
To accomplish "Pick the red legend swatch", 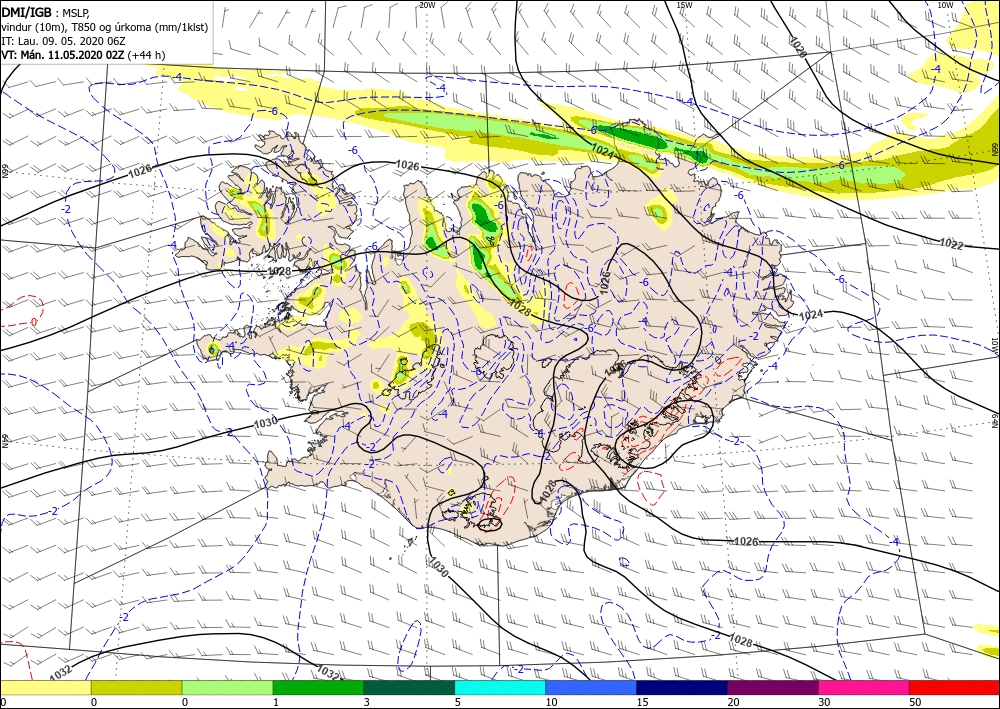I will (x=954, y=688).
